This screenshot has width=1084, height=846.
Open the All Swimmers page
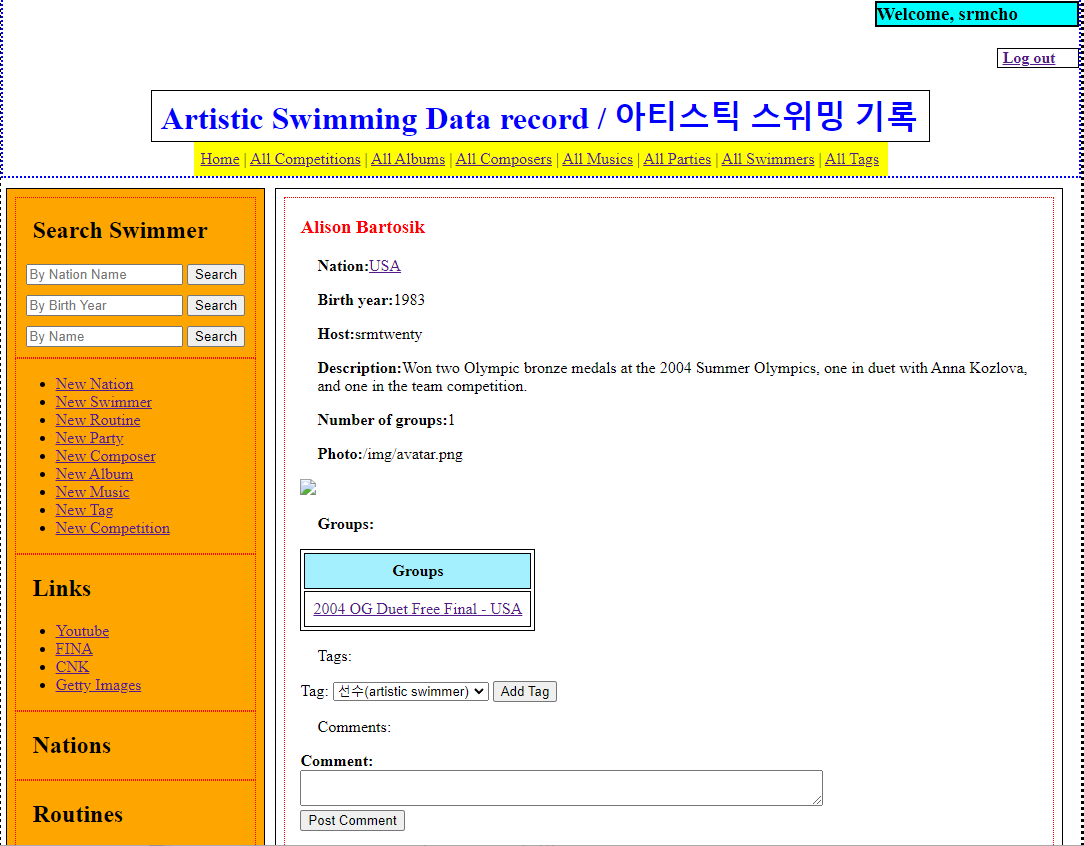[767, 159]
